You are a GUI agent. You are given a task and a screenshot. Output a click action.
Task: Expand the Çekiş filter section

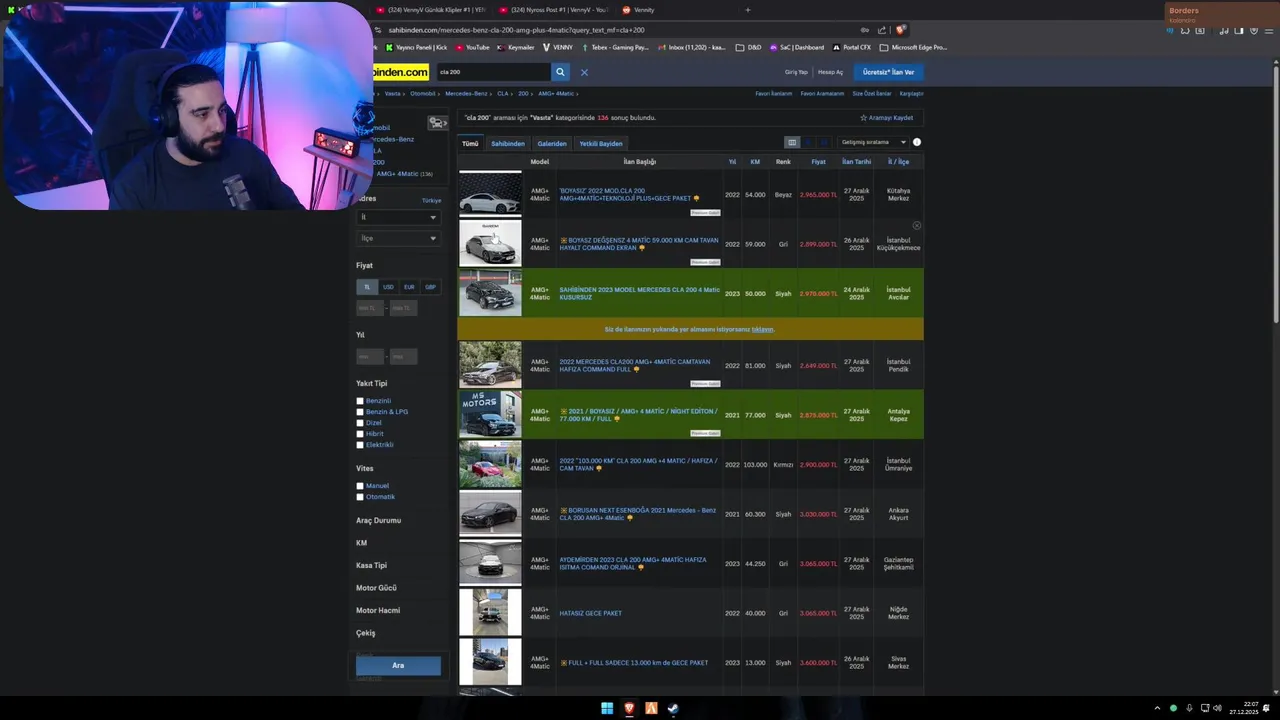[x=366, y=633]
